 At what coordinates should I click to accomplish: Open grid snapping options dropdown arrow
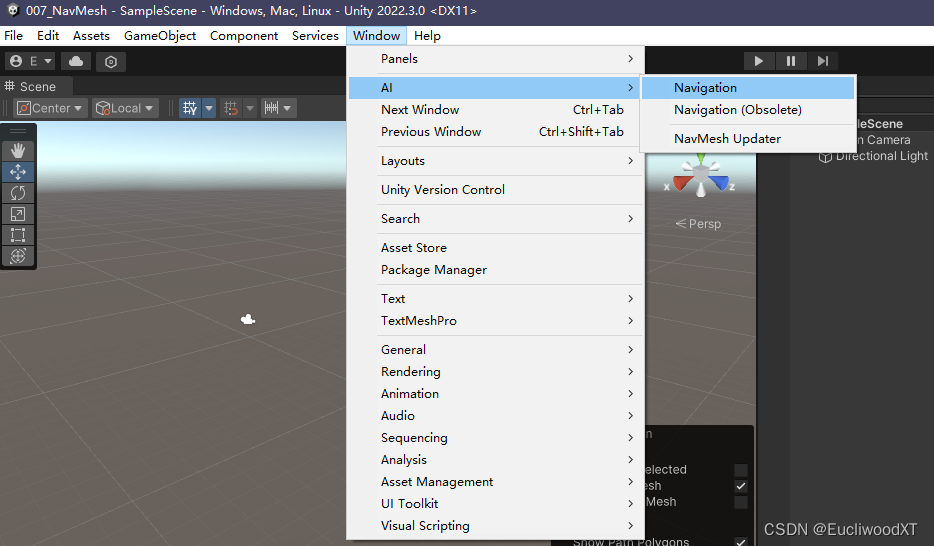250,108
